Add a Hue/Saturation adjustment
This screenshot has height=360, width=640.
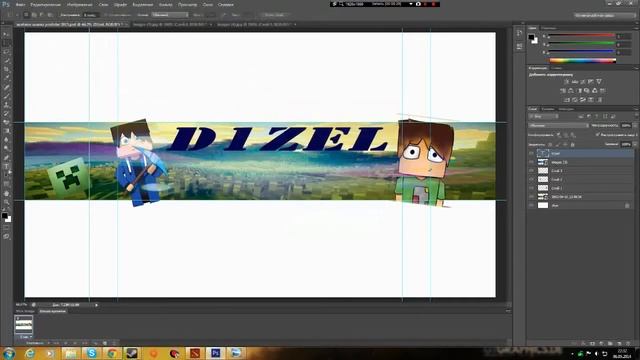563,91
